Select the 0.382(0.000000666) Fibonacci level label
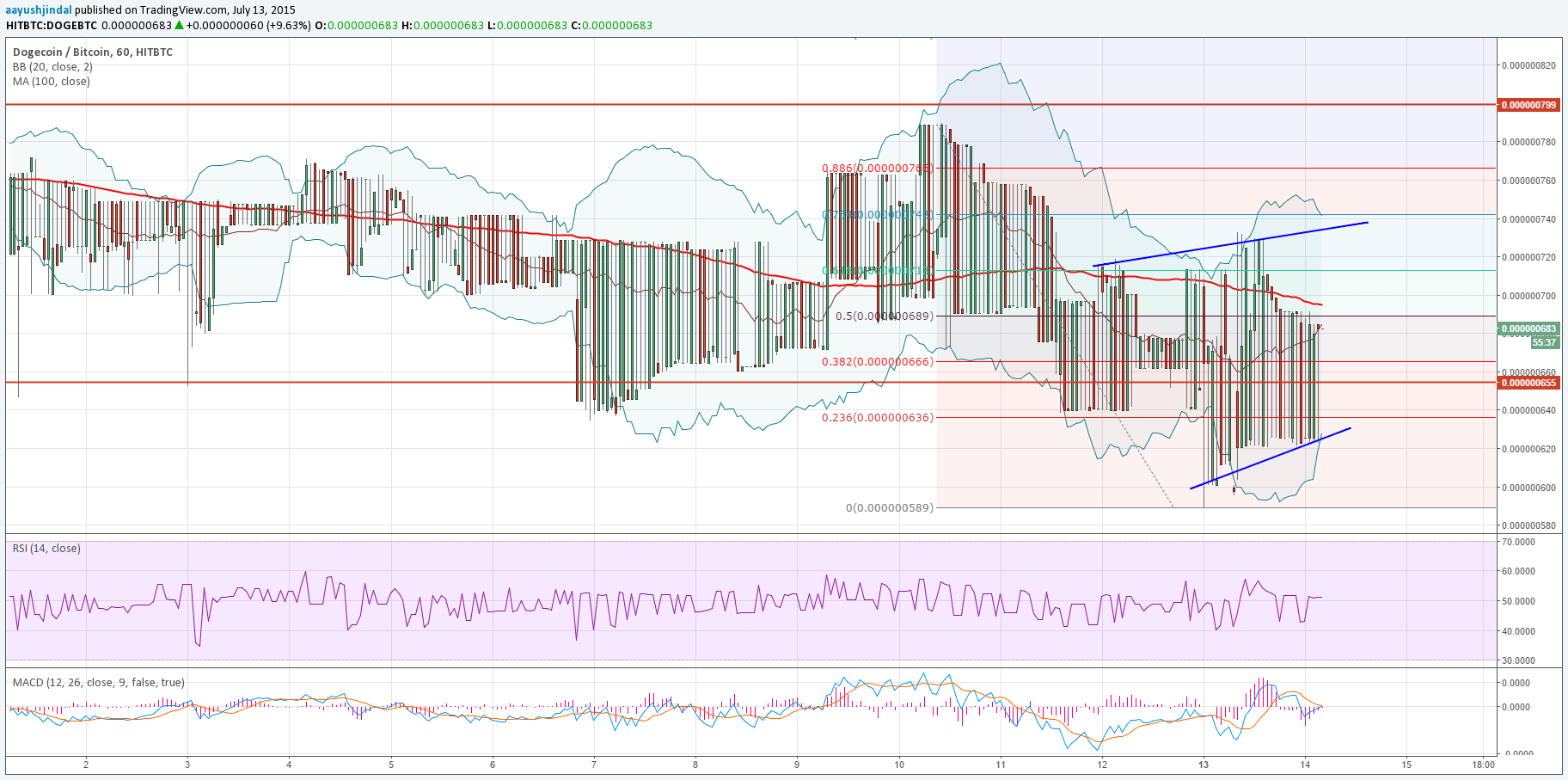This screenshot has width=1568, height=780. point(877,362)
